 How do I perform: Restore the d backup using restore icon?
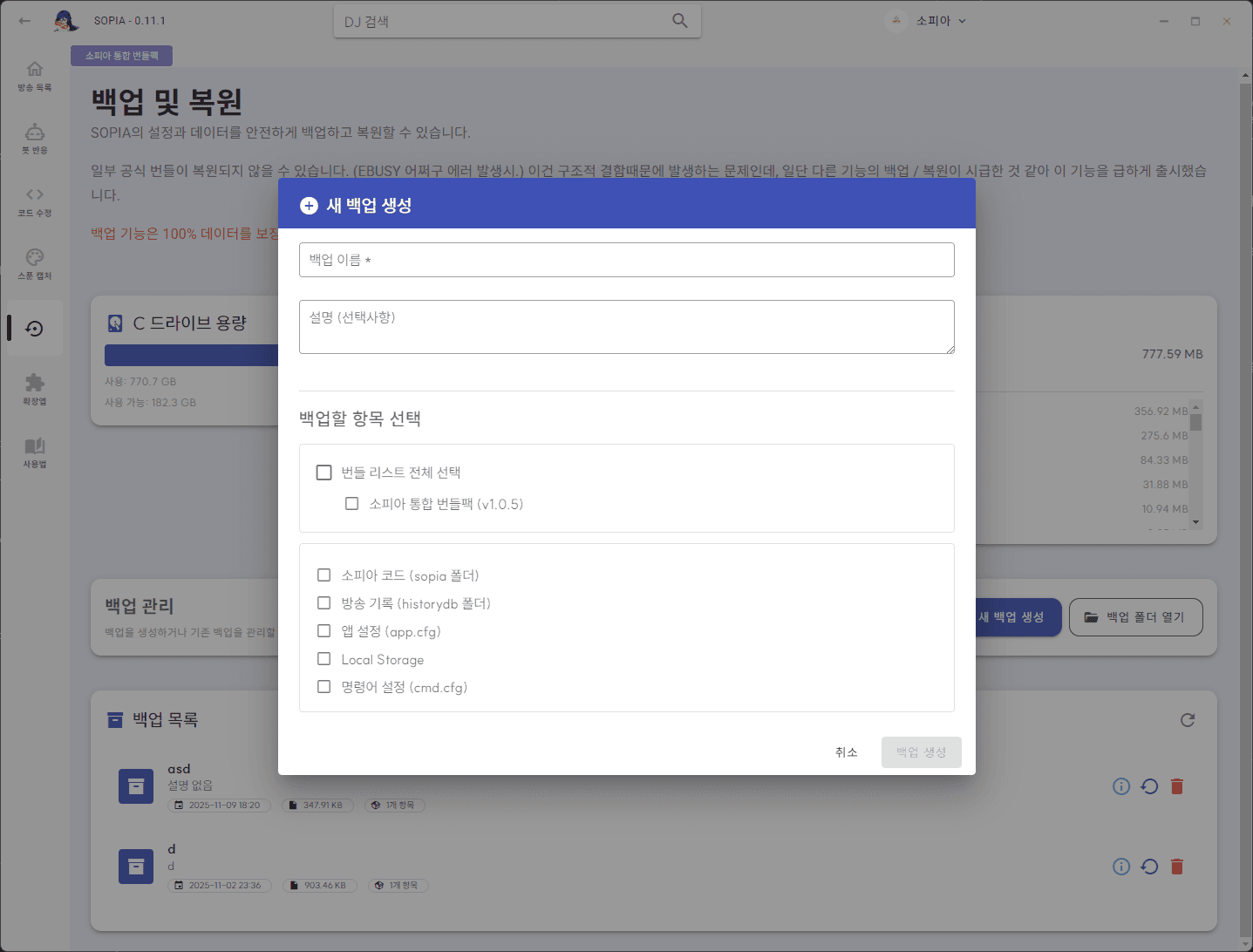[x=1149, y=867]
